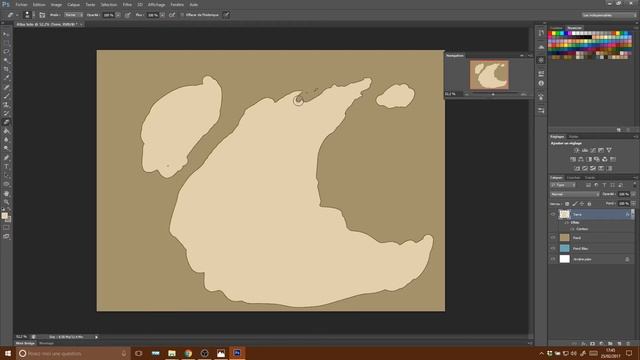The height and width of the screenshot is (360, 640).
Task: Select the Paint Bucket tool
Action: [6, 131]
